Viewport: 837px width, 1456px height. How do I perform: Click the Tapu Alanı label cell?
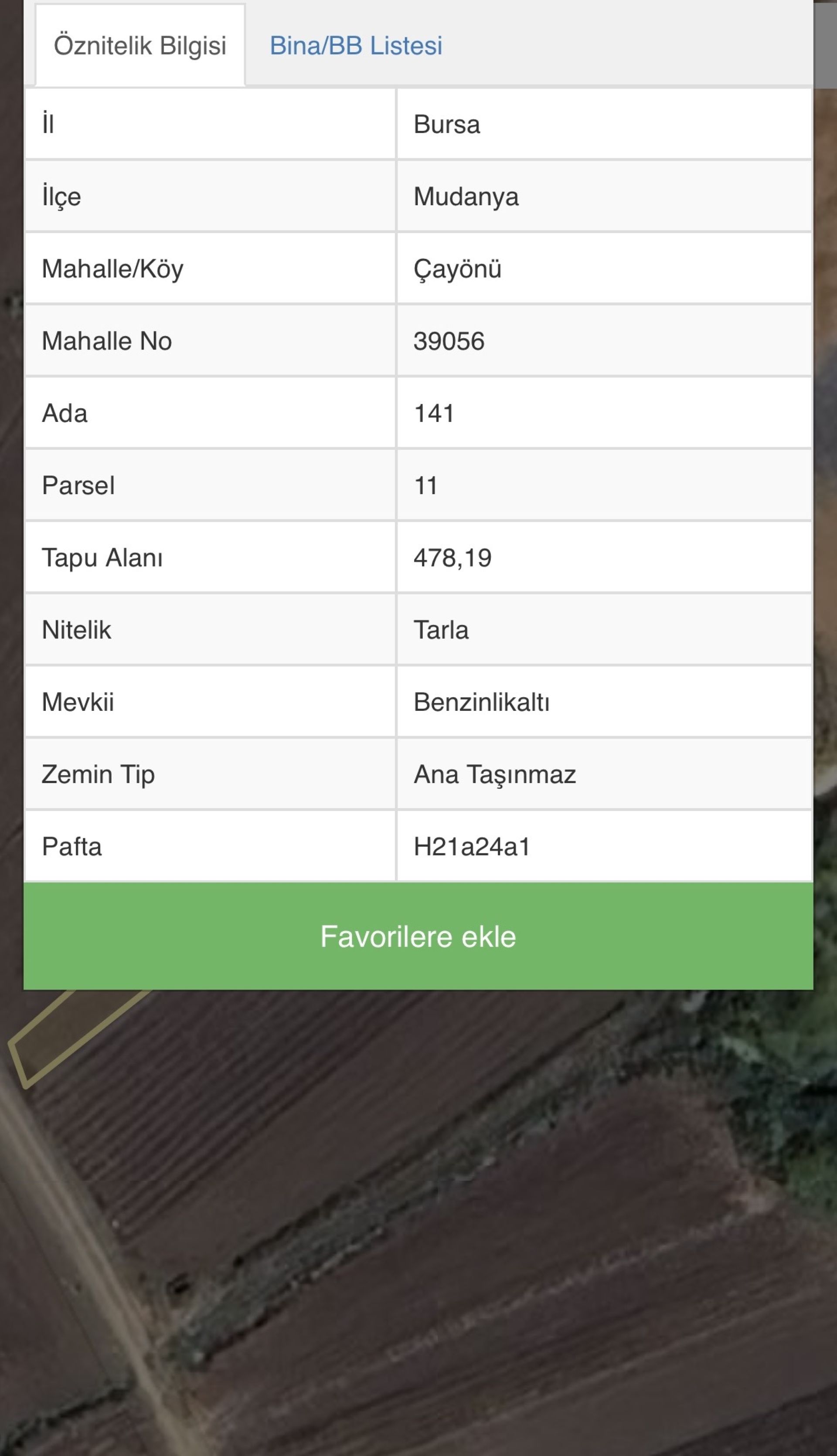click(x=102, y=558)
